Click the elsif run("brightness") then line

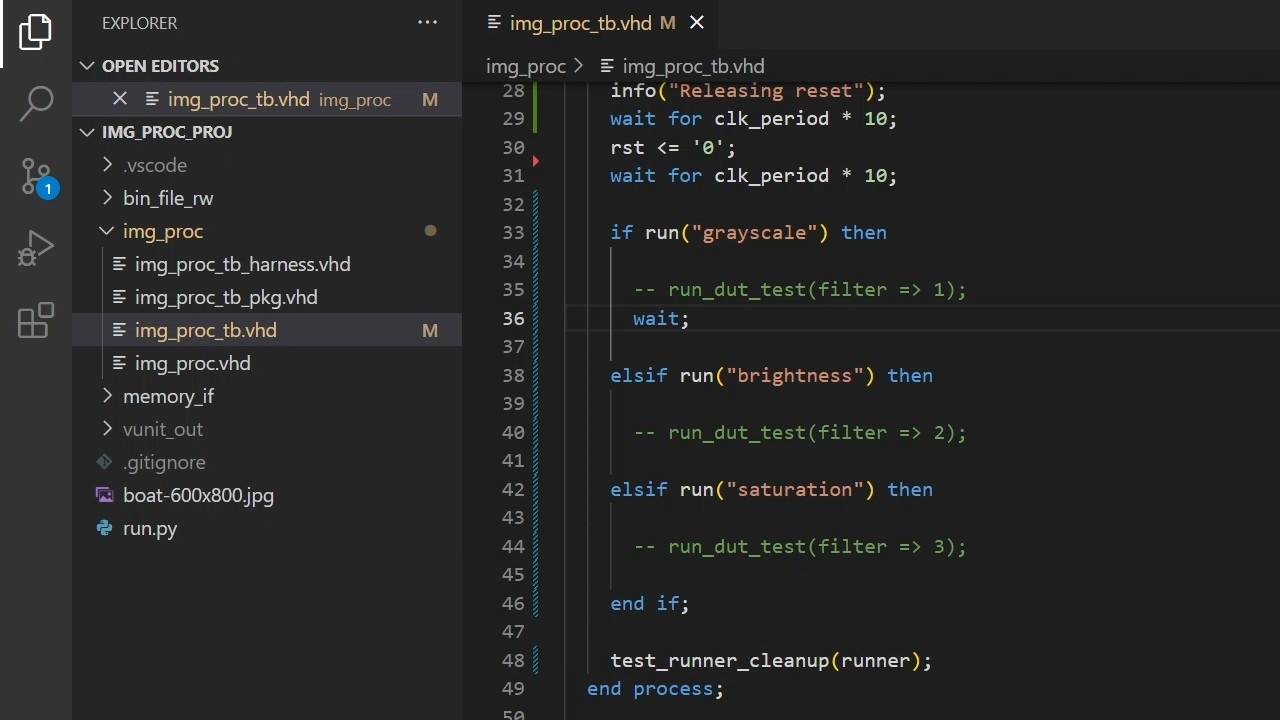click(771, 376)
